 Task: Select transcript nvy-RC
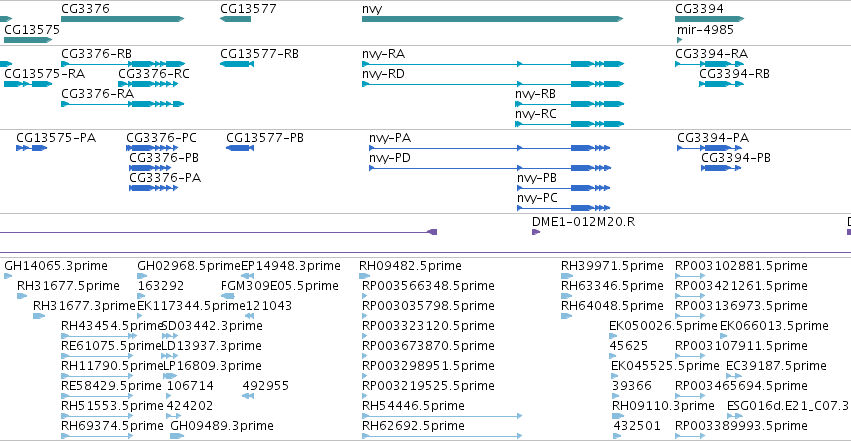tap(570, 124)
